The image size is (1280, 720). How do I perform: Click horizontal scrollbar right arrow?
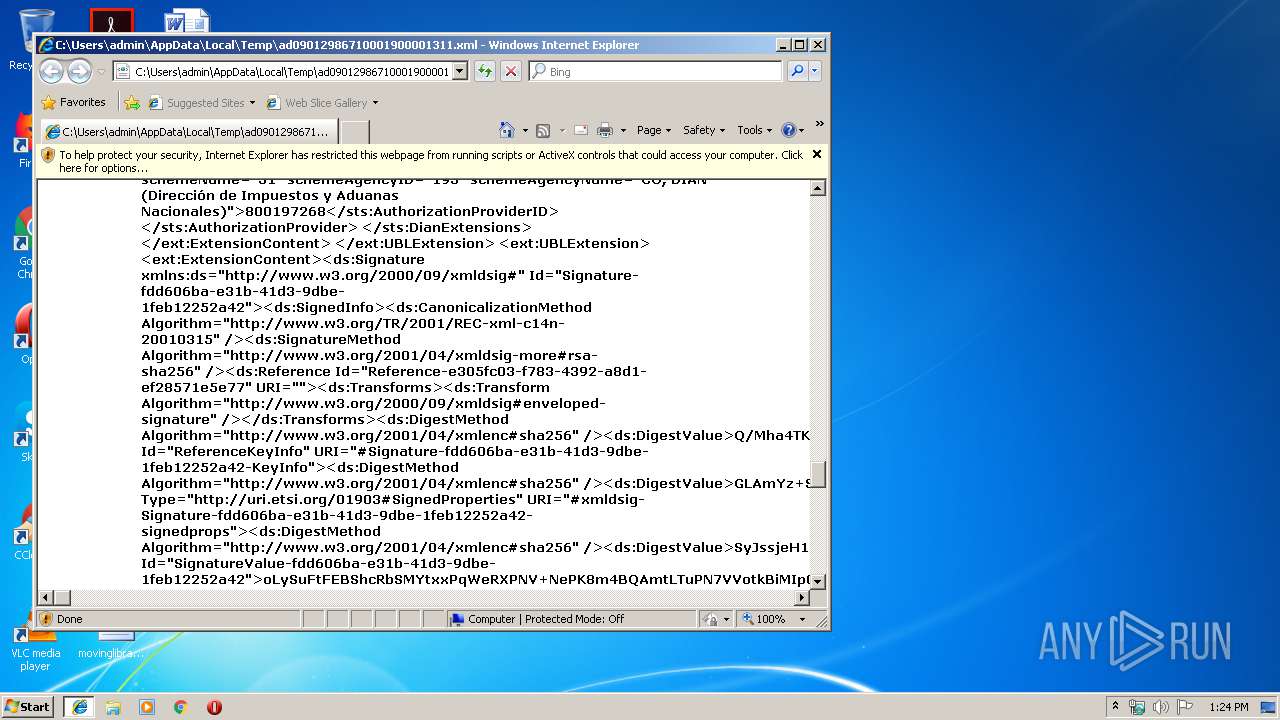[x=801, y=597]
